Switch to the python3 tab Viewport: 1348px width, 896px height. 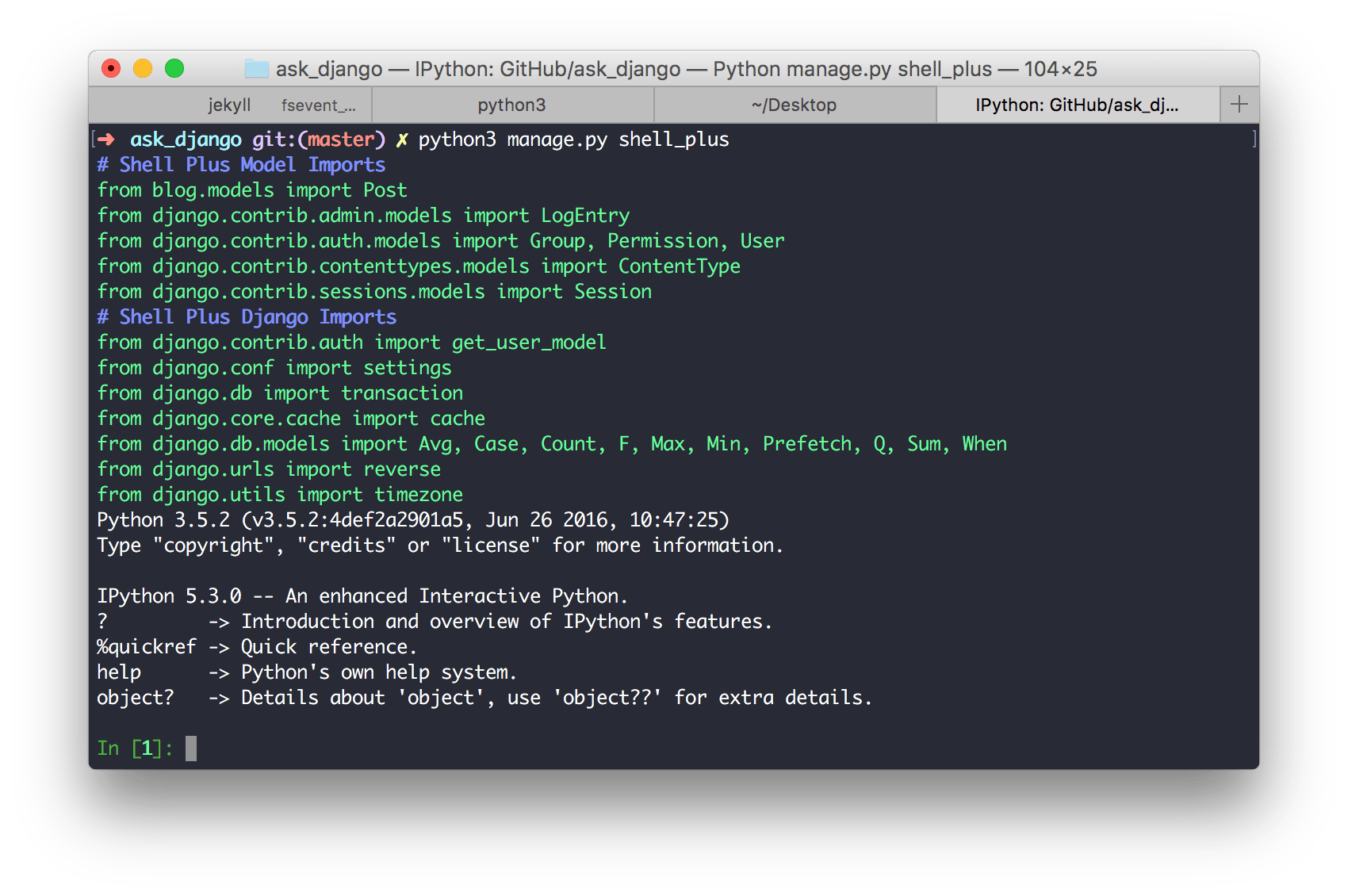coord(512,104)
